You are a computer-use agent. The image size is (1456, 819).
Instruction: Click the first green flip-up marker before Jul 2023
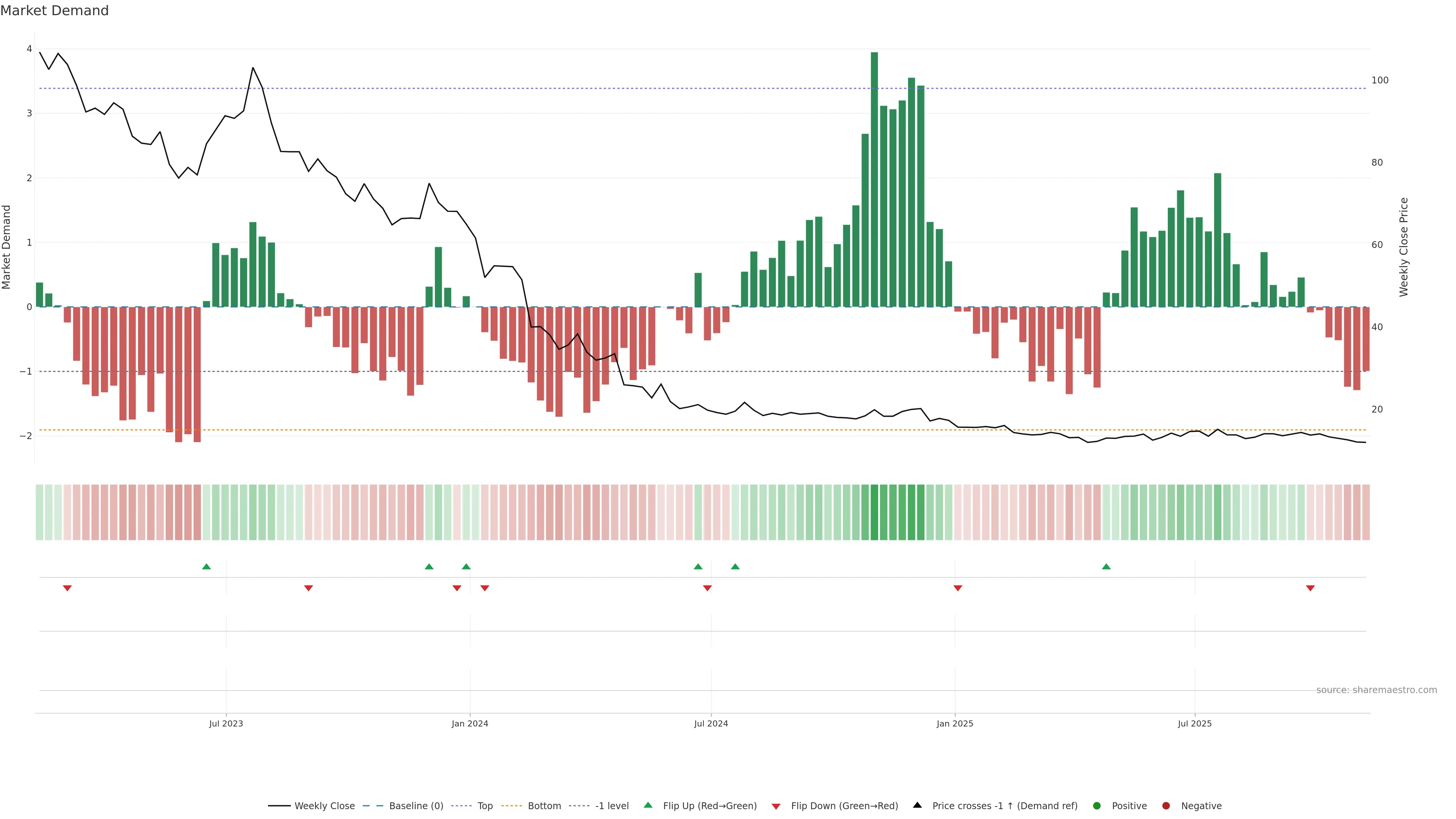206,566
